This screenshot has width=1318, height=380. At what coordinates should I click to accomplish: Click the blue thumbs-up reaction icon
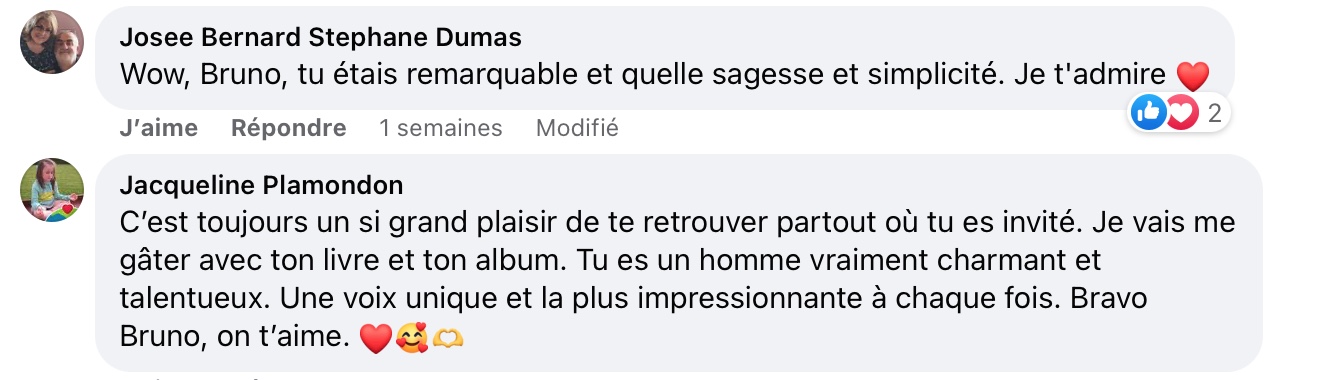(x=1149, y=113)
